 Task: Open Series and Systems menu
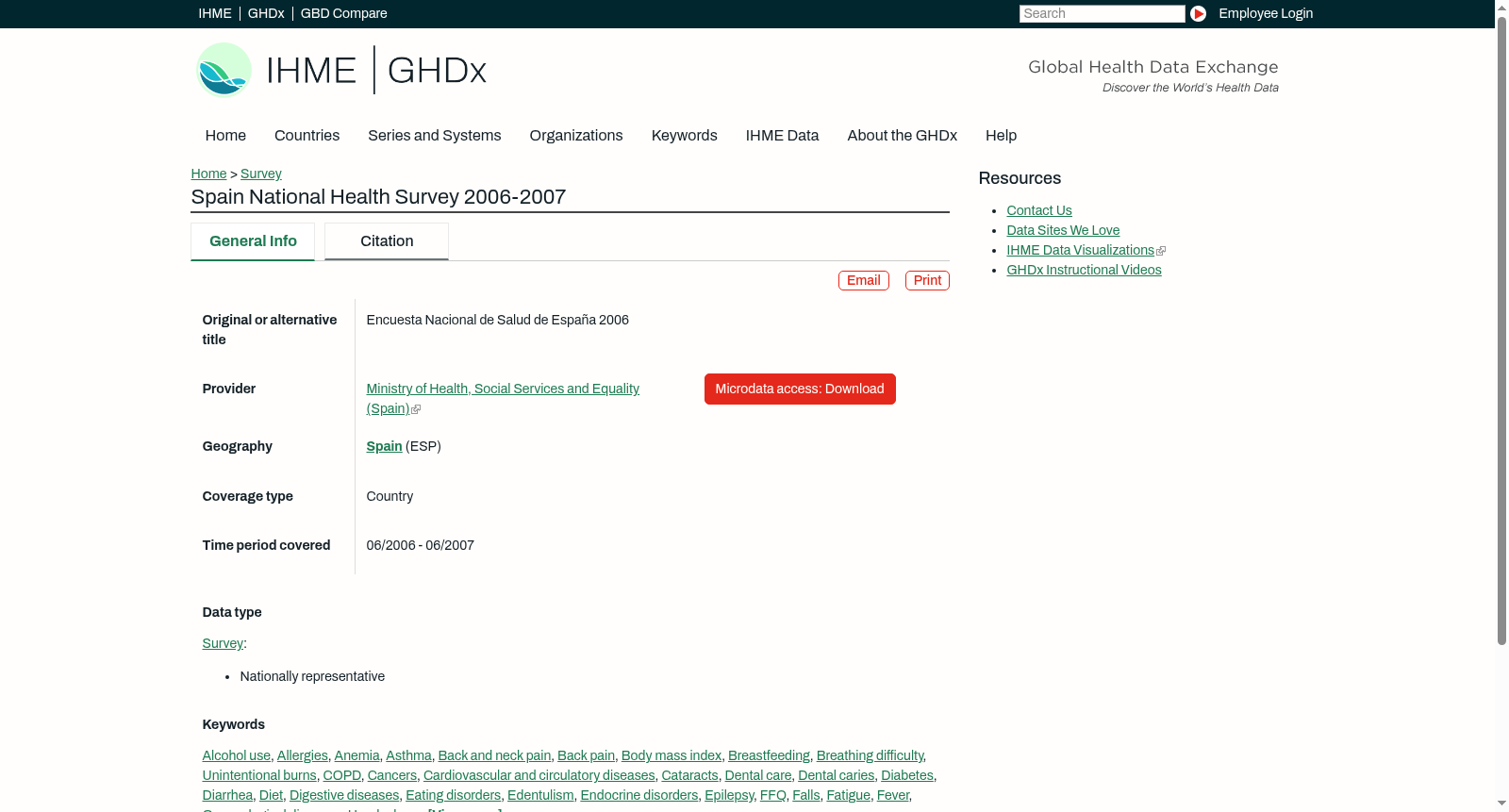435,136
